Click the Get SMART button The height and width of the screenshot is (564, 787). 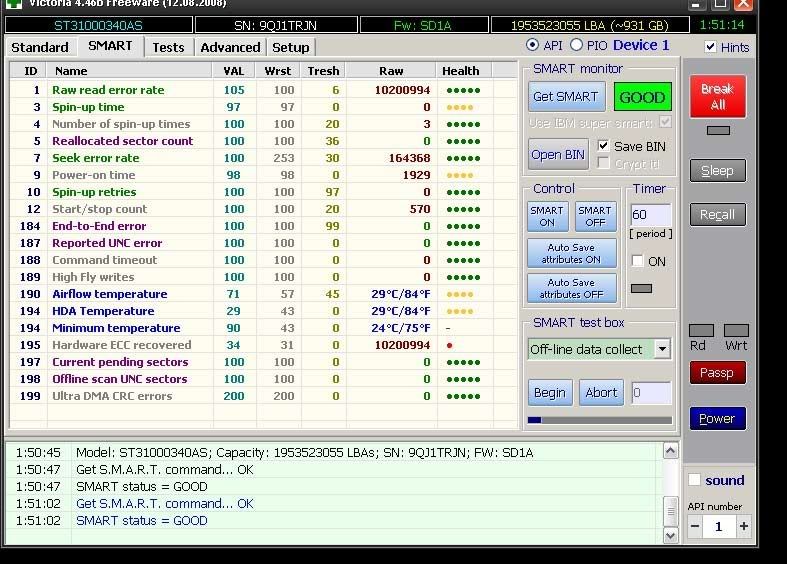tap(565, 97)
